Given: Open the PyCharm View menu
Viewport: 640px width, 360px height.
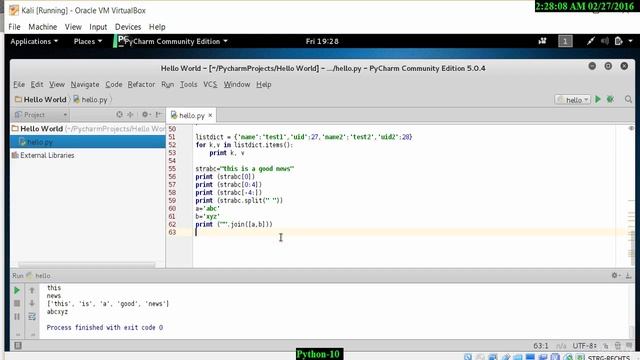Looking at the screenshot, I should click(57, 84).
